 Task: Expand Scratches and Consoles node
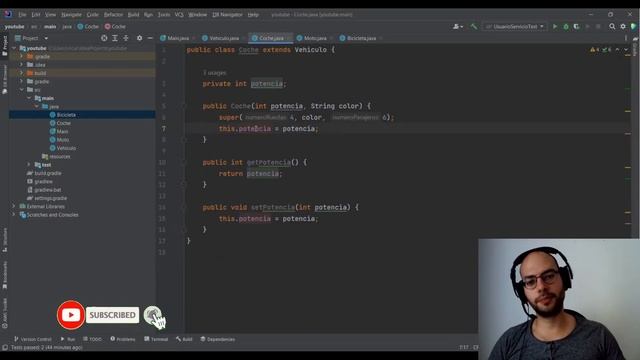[14, 215]
